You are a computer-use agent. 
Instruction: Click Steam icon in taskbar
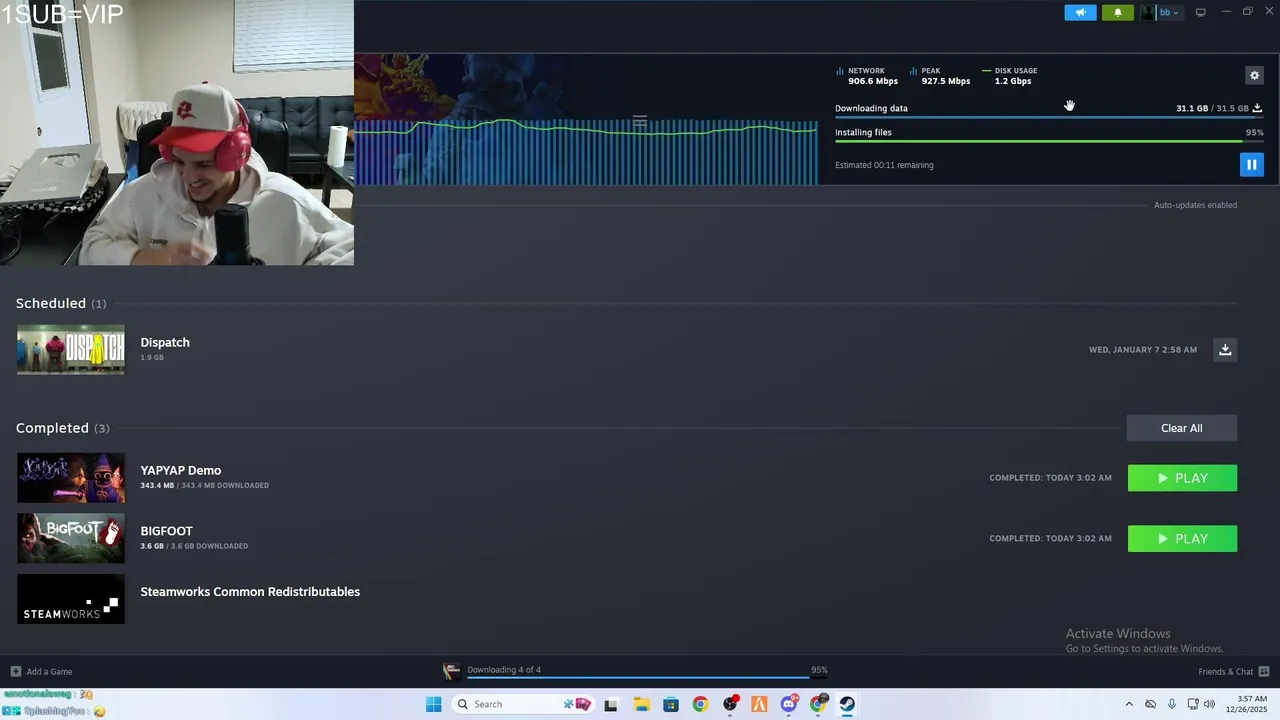[847, 704]
